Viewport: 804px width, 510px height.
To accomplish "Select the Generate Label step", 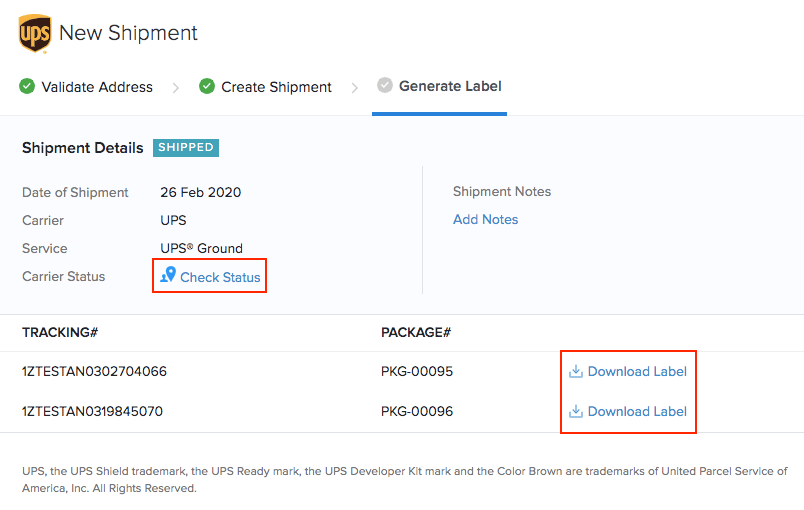I will pyautogui.click(x=450, y=86).
